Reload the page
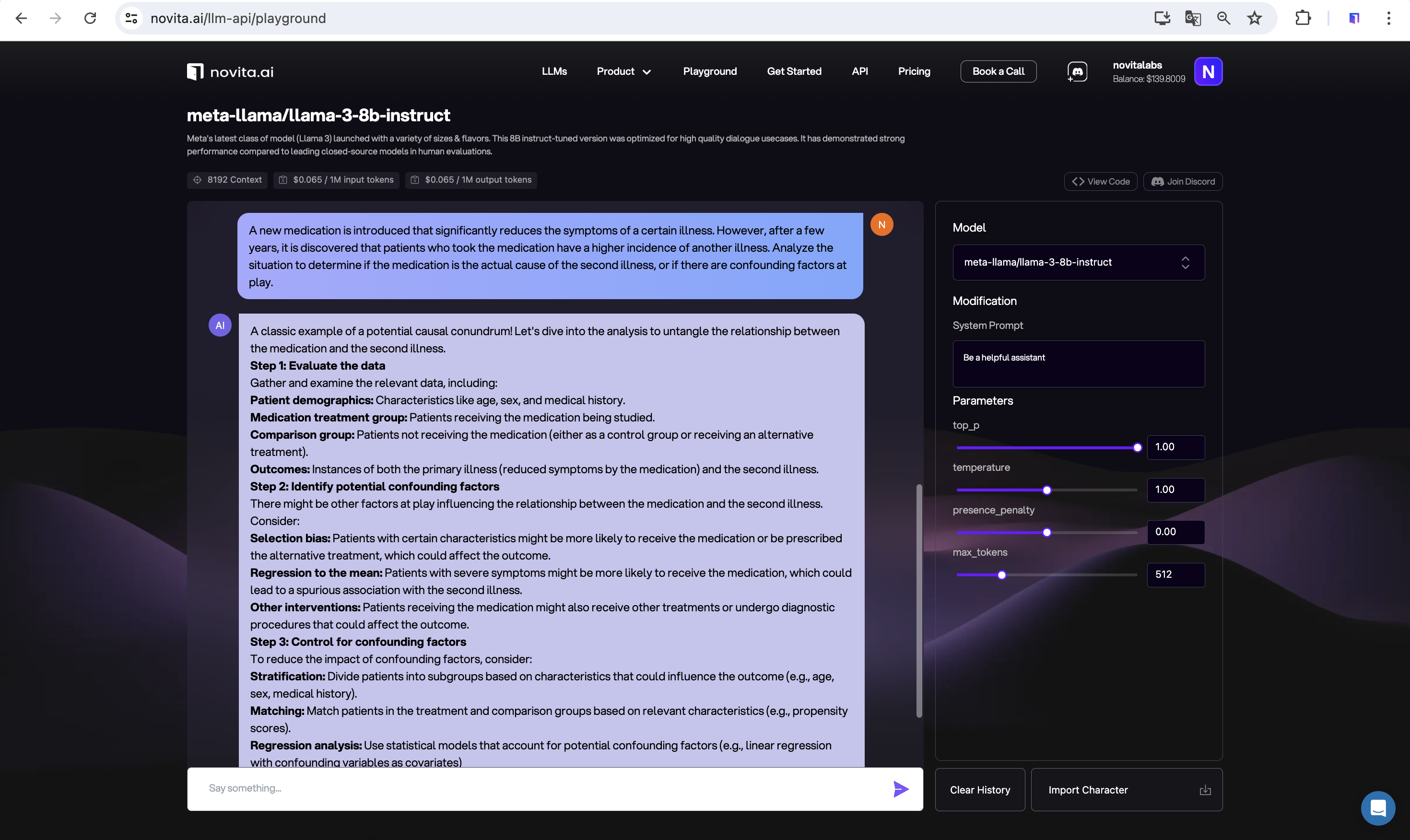1410x840 pixels. click(90, 18)
